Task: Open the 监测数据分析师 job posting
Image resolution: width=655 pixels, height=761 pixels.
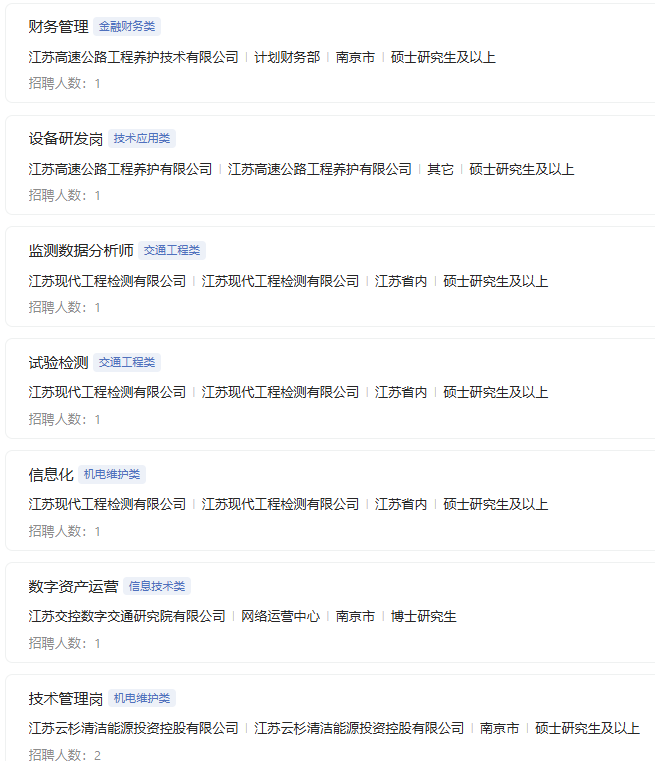Action: pos(81,250)
